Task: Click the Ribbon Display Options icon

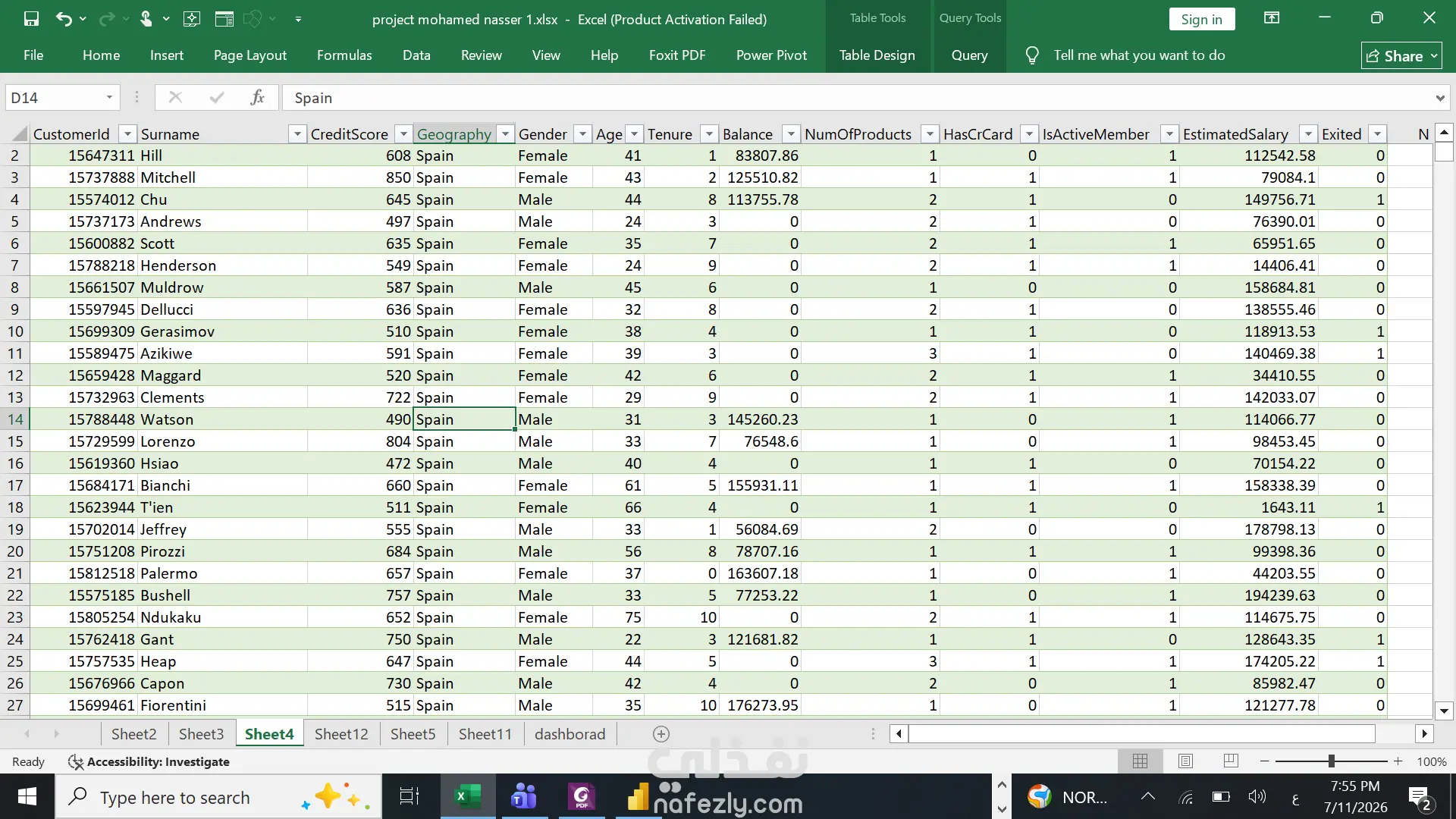Action: click(1272, 18)
